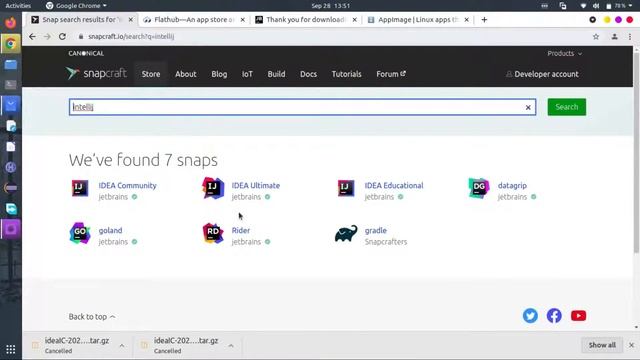
Task: Open the Developer account link
Action: tap(542, 74)
